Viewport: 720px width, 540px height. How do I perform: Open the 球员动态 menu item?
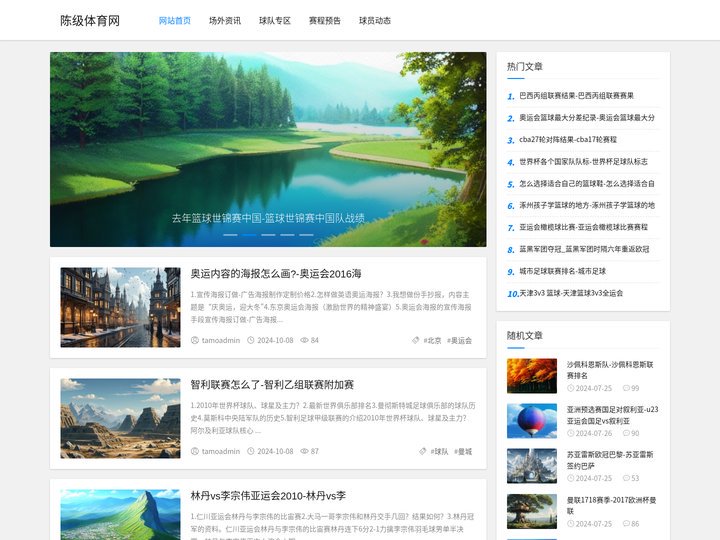[375, 21]
